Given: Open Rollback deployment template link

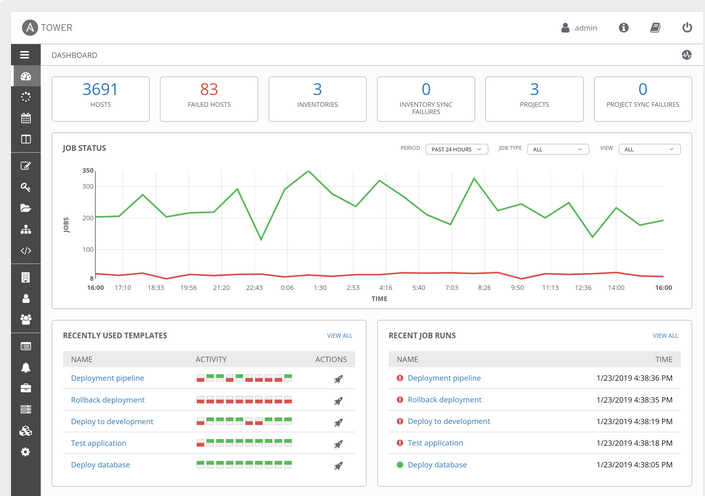Looking at the screenshot, I should (x=108, y=400).
